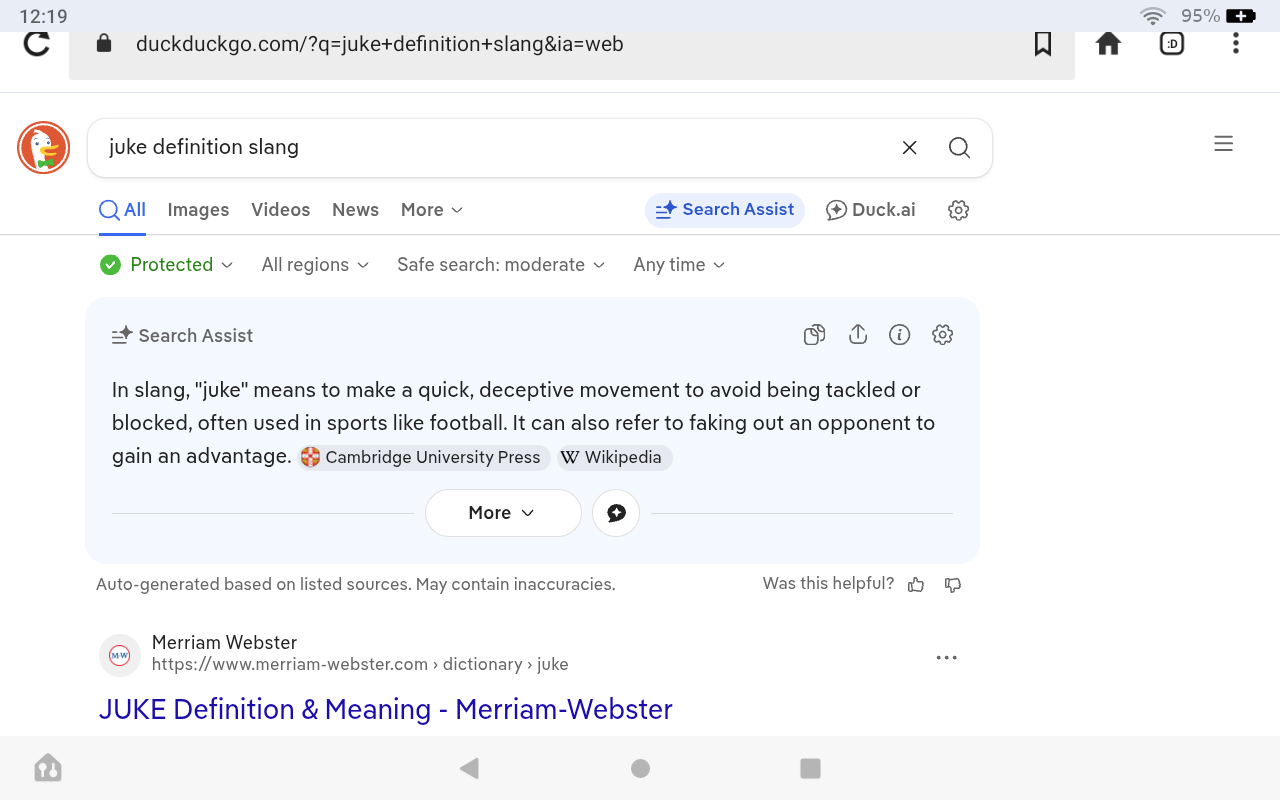
Task: Switch to the Images tab
Action: pos(198,210)
